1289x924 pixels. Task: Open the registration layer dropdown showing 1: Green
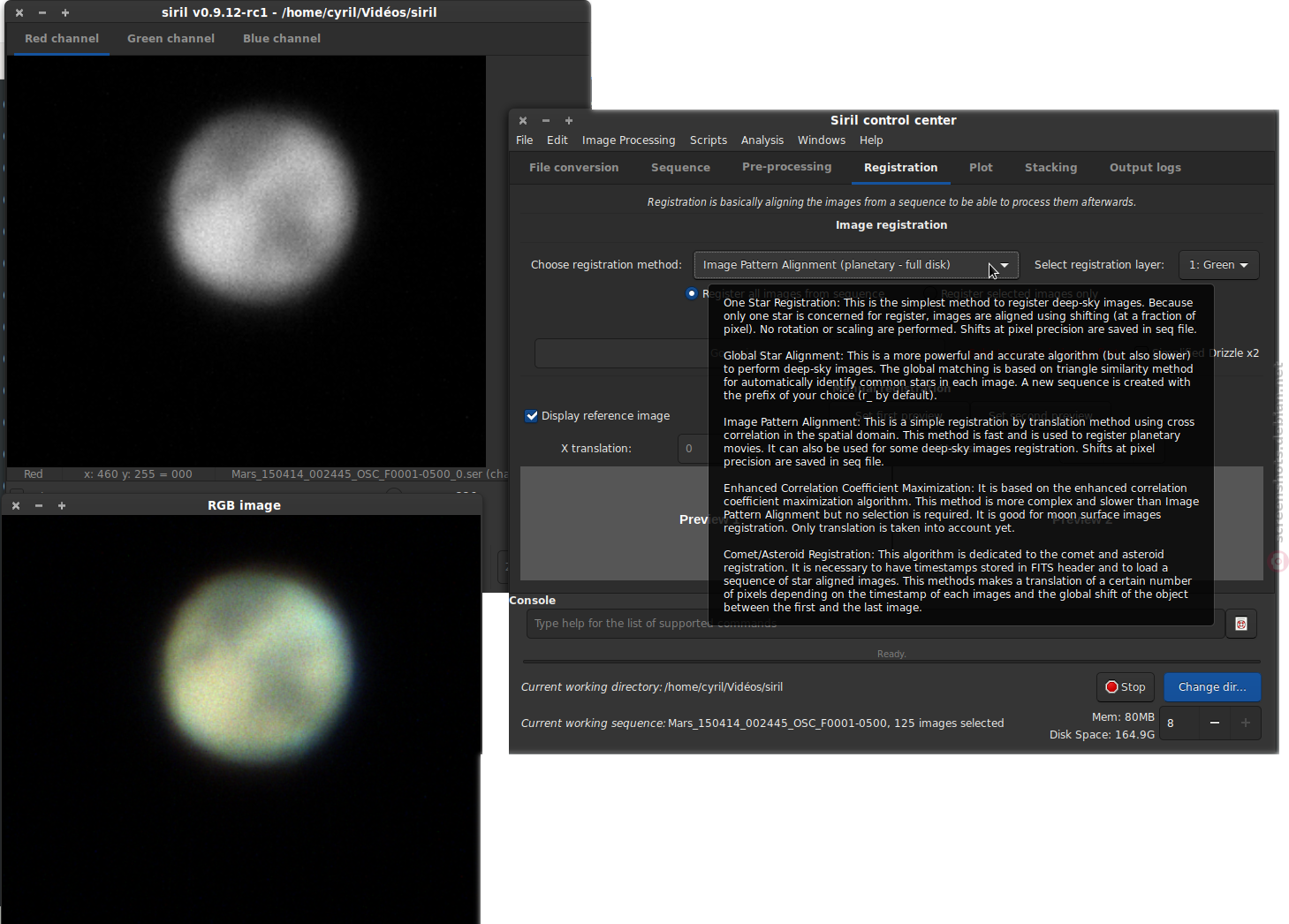(x=1218, y=265)
